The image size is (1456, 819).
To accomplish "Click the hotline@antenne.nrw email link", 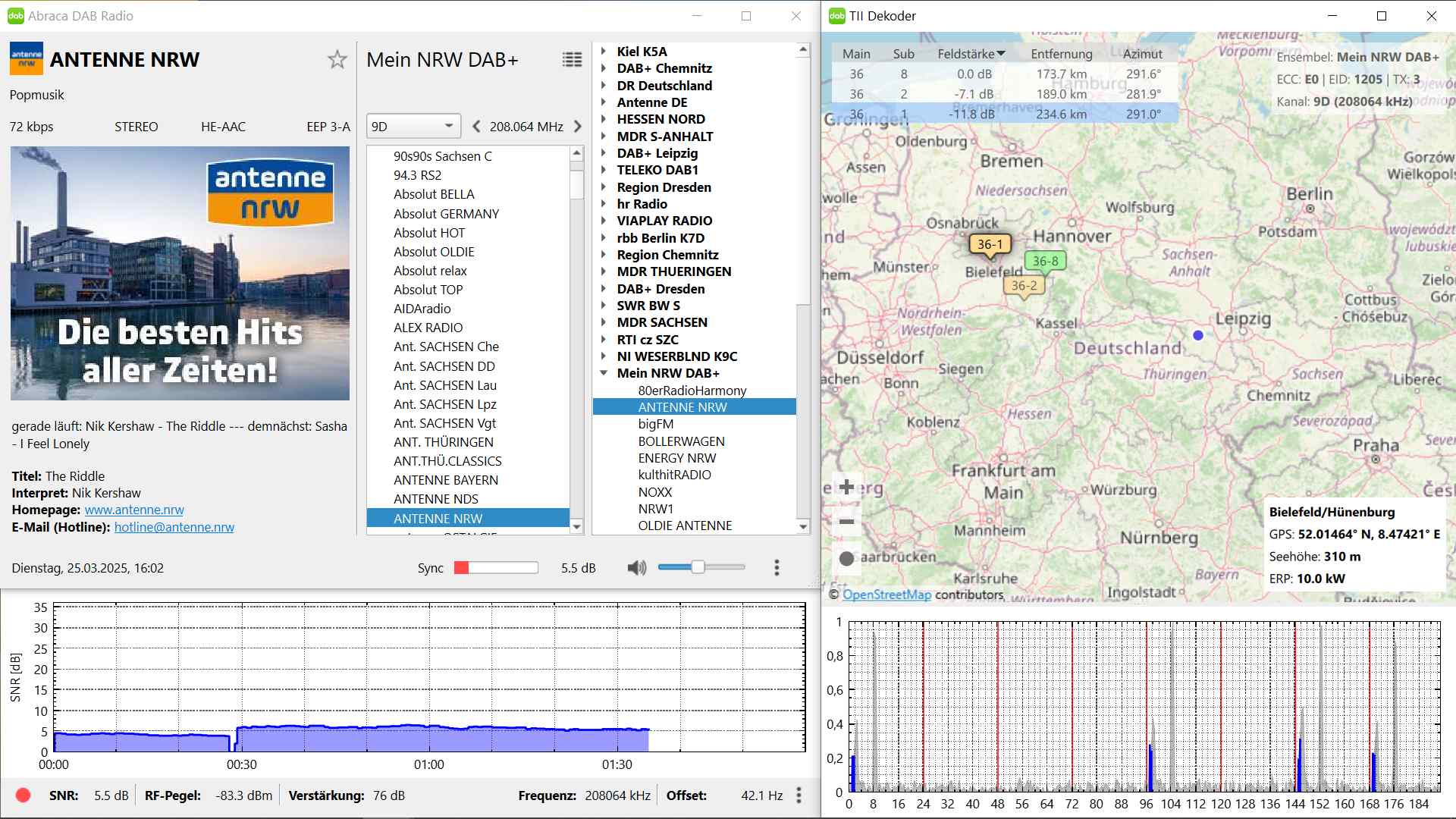I will point(174,527).
